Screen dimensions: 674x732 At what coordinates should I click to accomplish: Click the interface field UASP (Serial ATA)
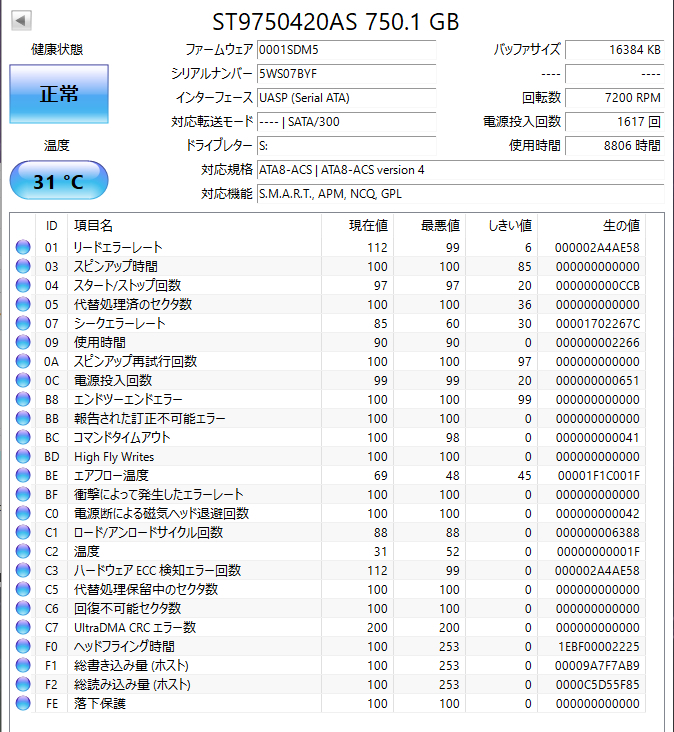click(346, 98)
